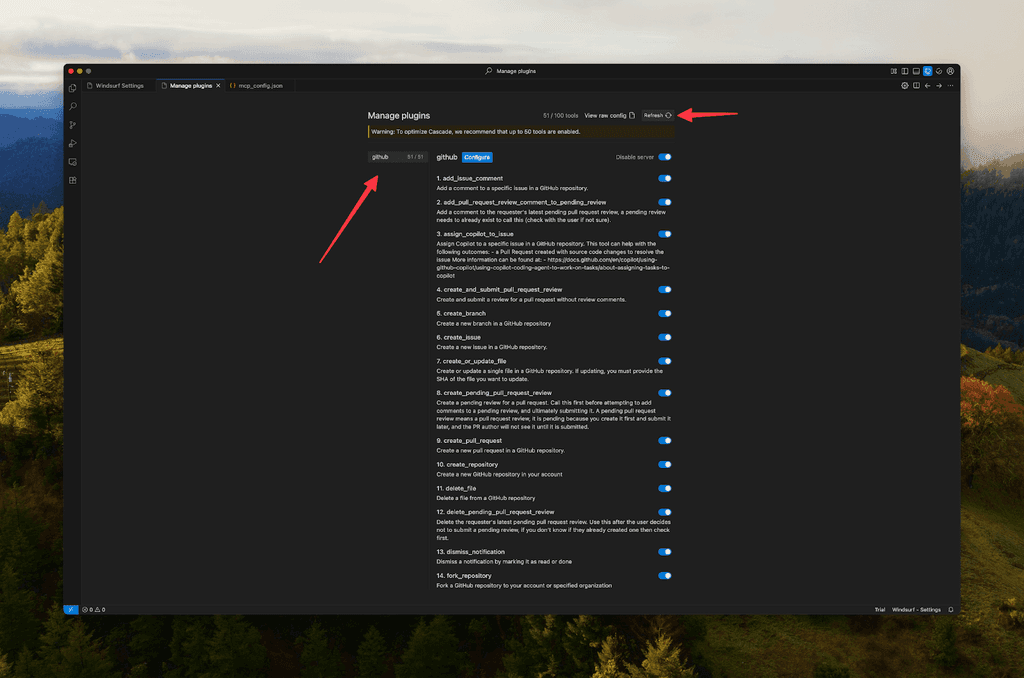Switch to the mcp_config.json tab

click(x=262, y=86)
